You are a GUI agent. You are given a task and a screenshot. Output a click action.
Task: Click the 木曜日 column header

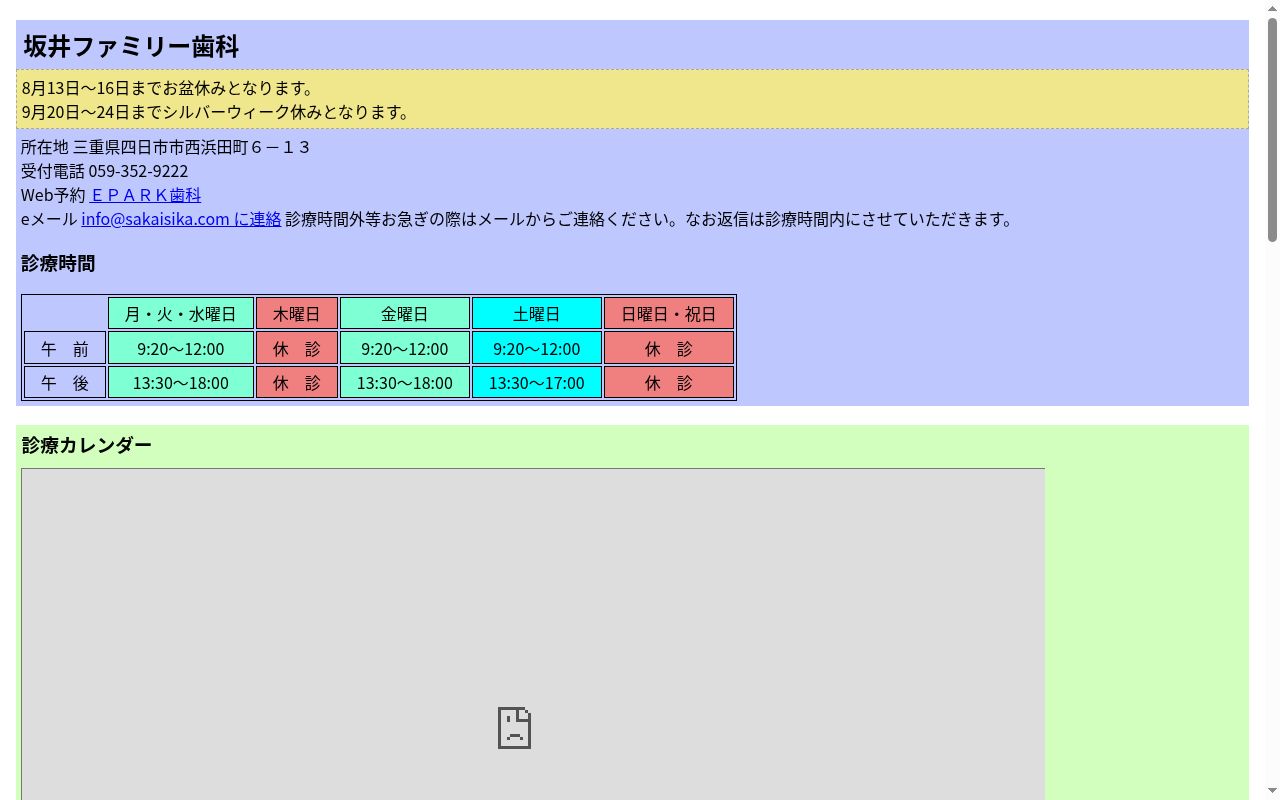(x=297, y=313)
